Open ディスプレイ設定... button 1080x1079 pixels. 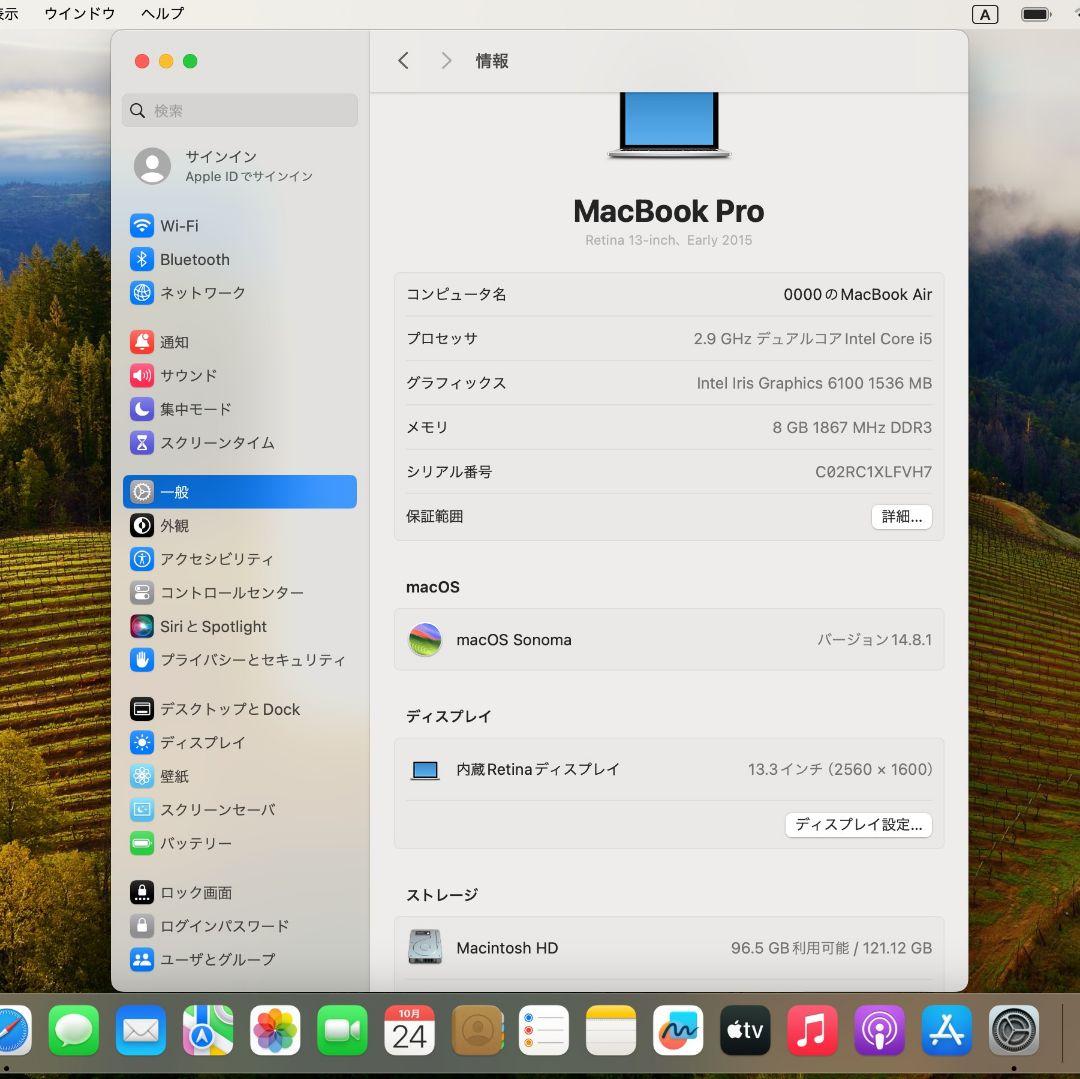click(858, 824)
